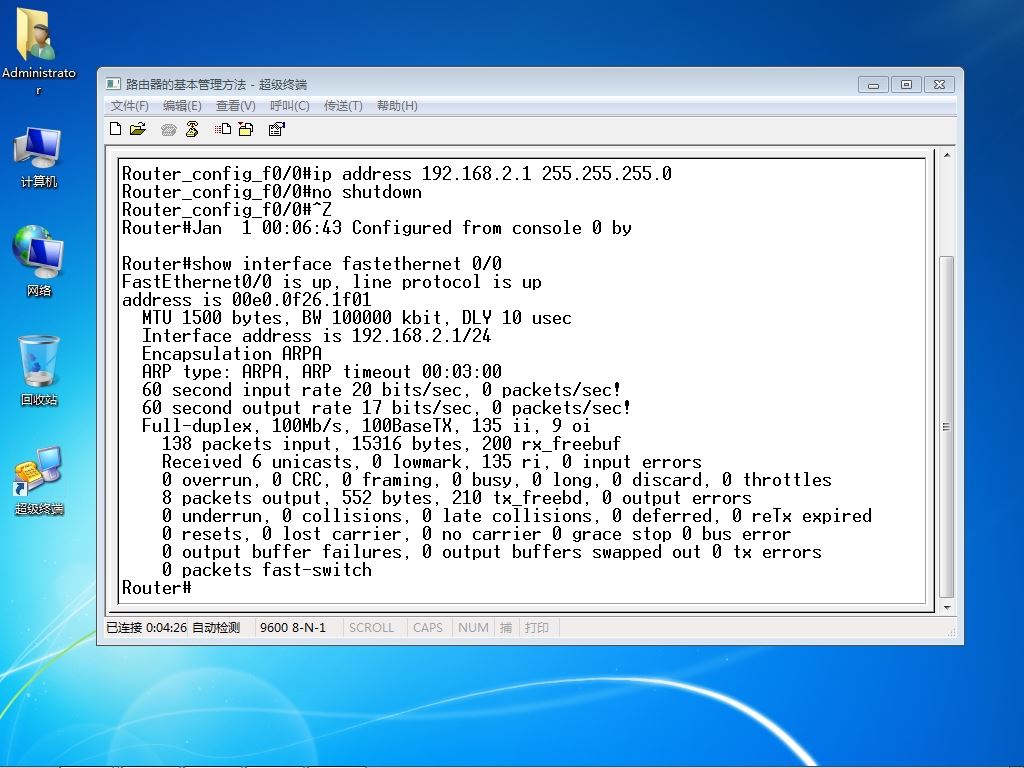Click the Call/connect phone icon
This screenshot has width=1024, height=768.
point(168,129)
